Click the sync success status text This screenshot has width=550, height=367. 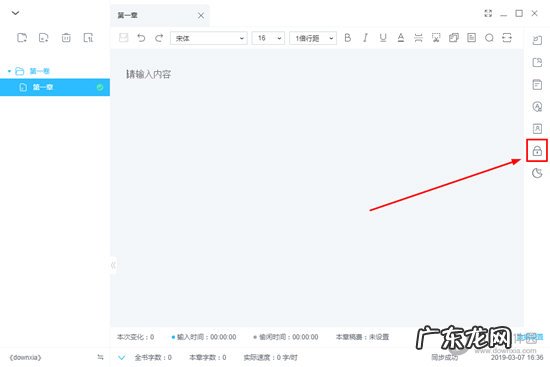click(x=444, y=357)
